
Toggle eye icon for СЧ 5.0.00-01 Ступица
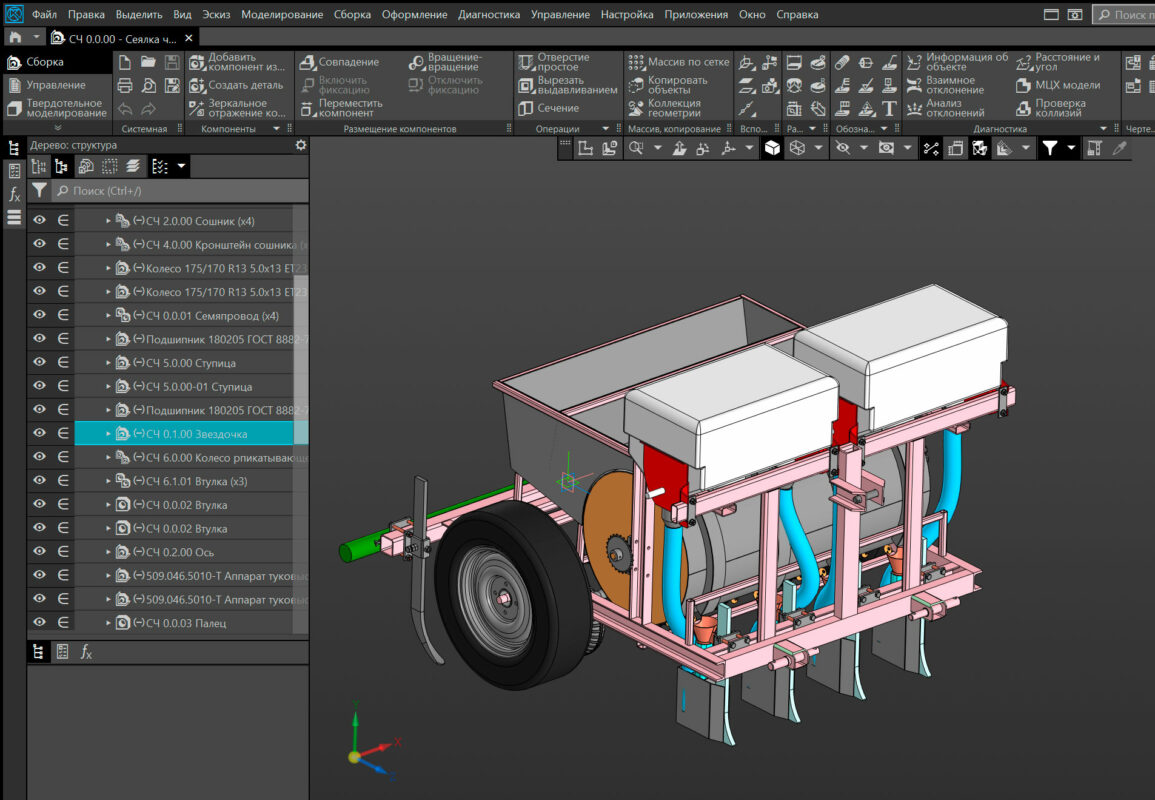click(39, 385)
